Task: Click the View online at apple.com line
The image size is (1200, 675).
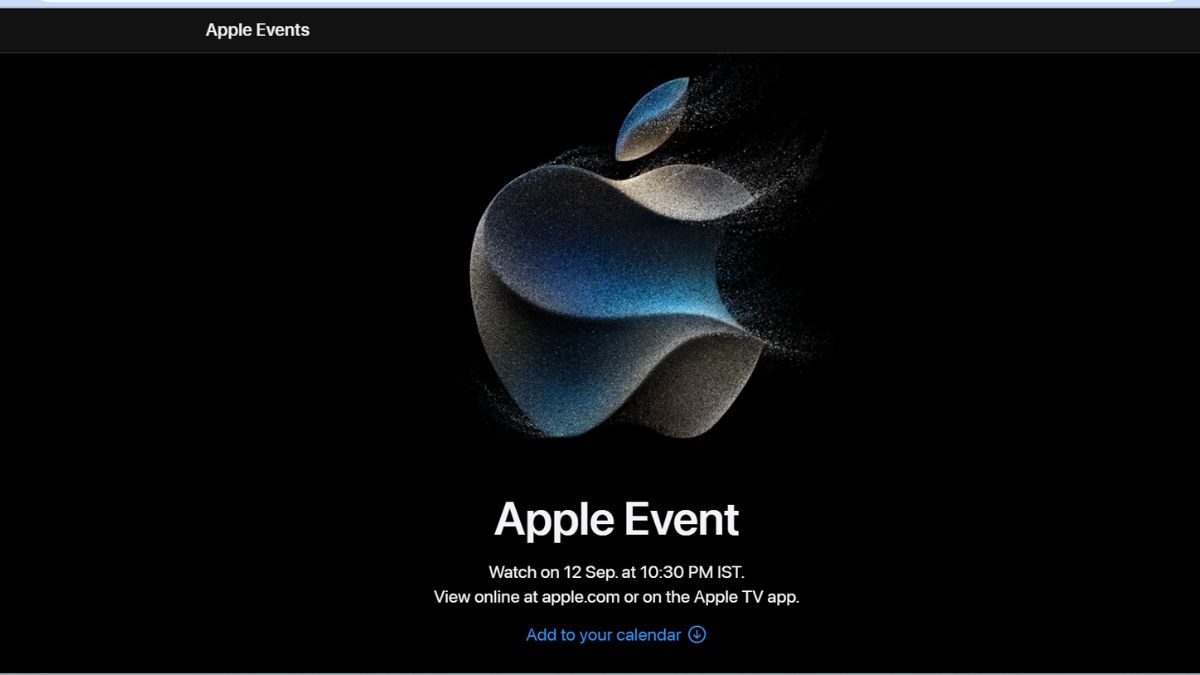Action: coord(616,597)
